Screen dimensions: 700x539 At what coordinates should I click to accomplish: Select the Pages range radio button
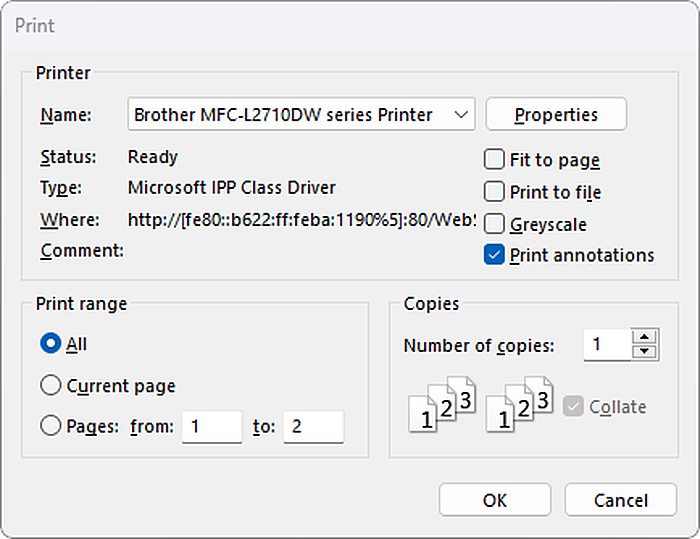click(50, 426)
